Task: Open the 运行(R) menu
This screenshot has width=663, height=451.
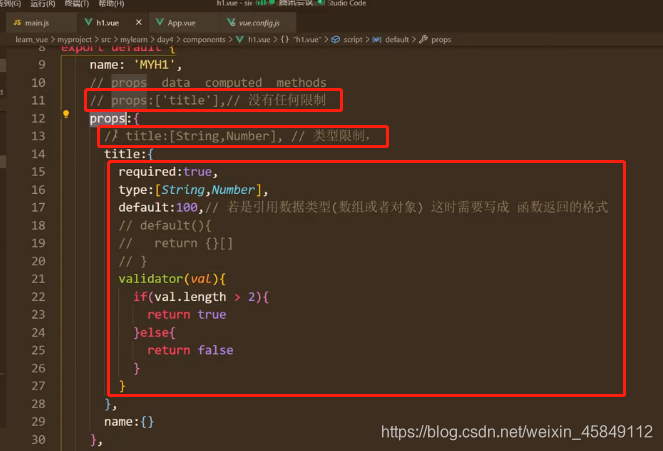Action: coord(43,3)
